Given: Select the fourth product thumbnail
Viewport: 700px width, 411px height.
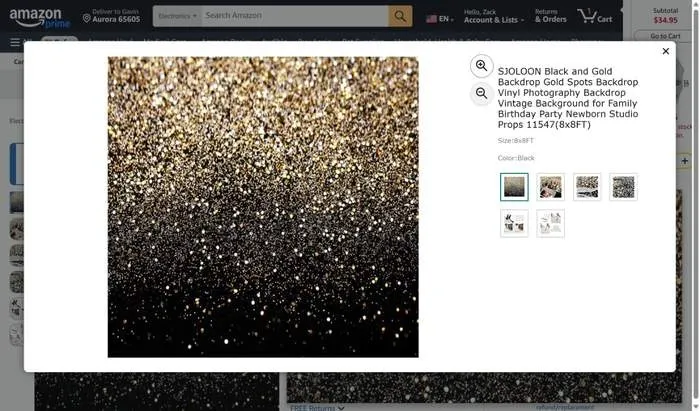Looking at the screenshot, I should coord(623,187).
